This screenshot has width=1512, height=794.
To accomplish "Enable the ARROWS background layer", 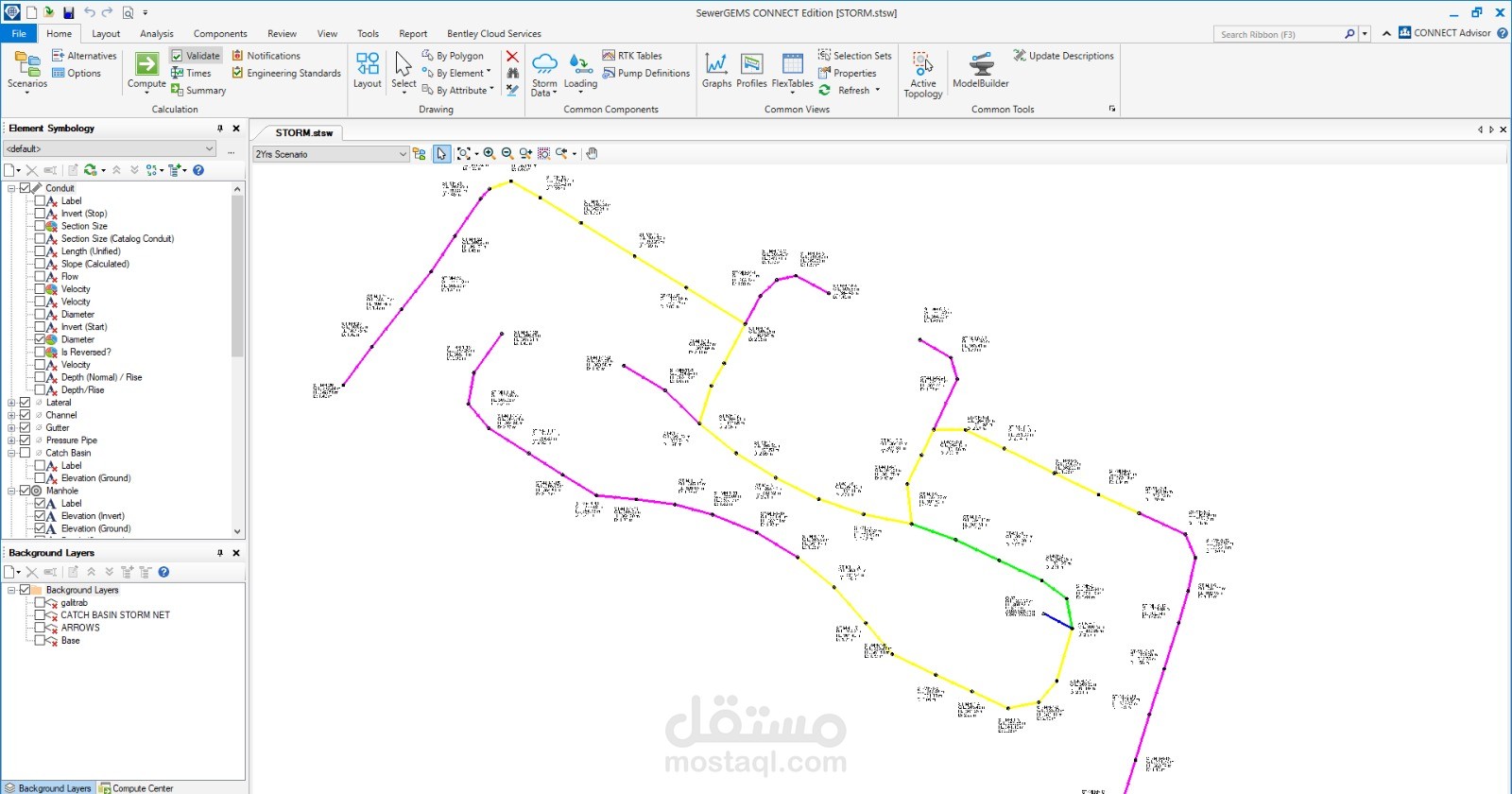I will (40, 628).
